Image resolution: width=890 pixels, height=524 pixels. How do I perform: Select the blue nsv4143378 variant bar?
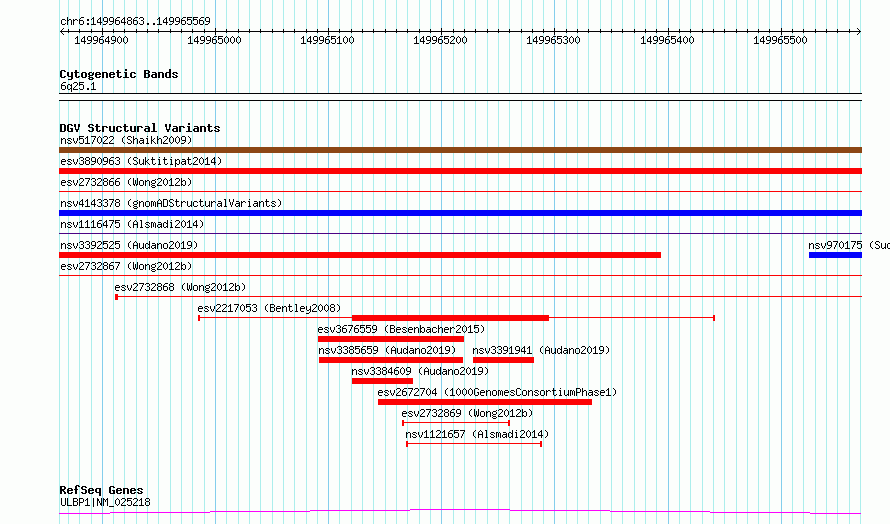pyautogui.click(x=460, y=213)
